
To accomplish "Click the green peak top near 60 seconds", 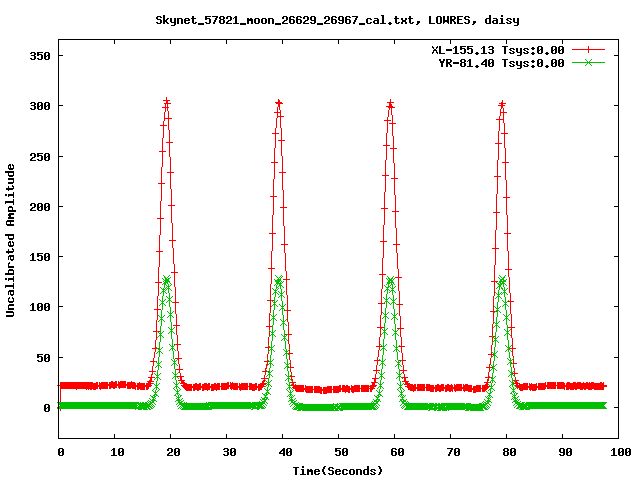I will click(391, 280).
